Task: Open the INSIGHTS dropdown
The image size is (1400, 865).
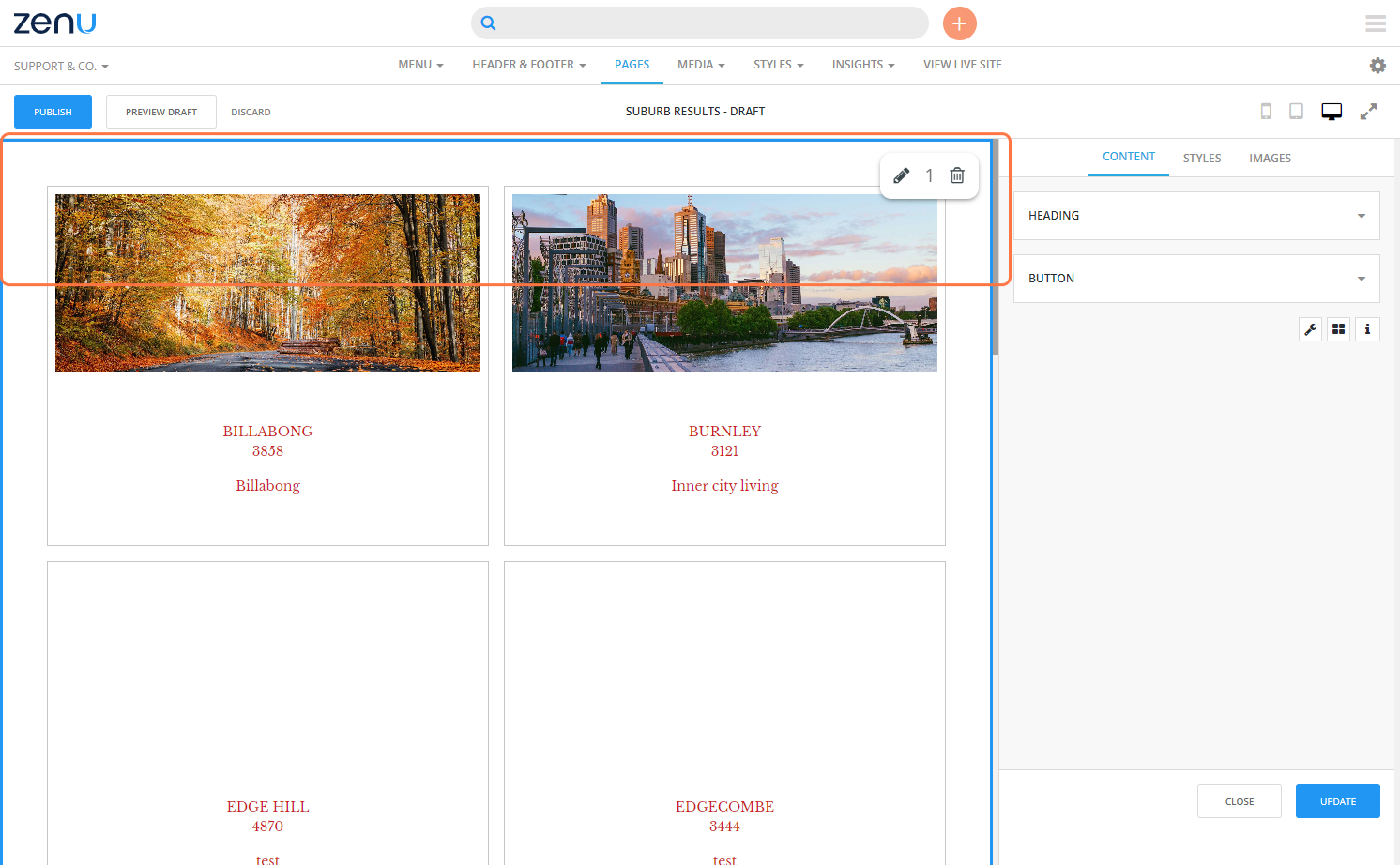Action: click(863, 65)
